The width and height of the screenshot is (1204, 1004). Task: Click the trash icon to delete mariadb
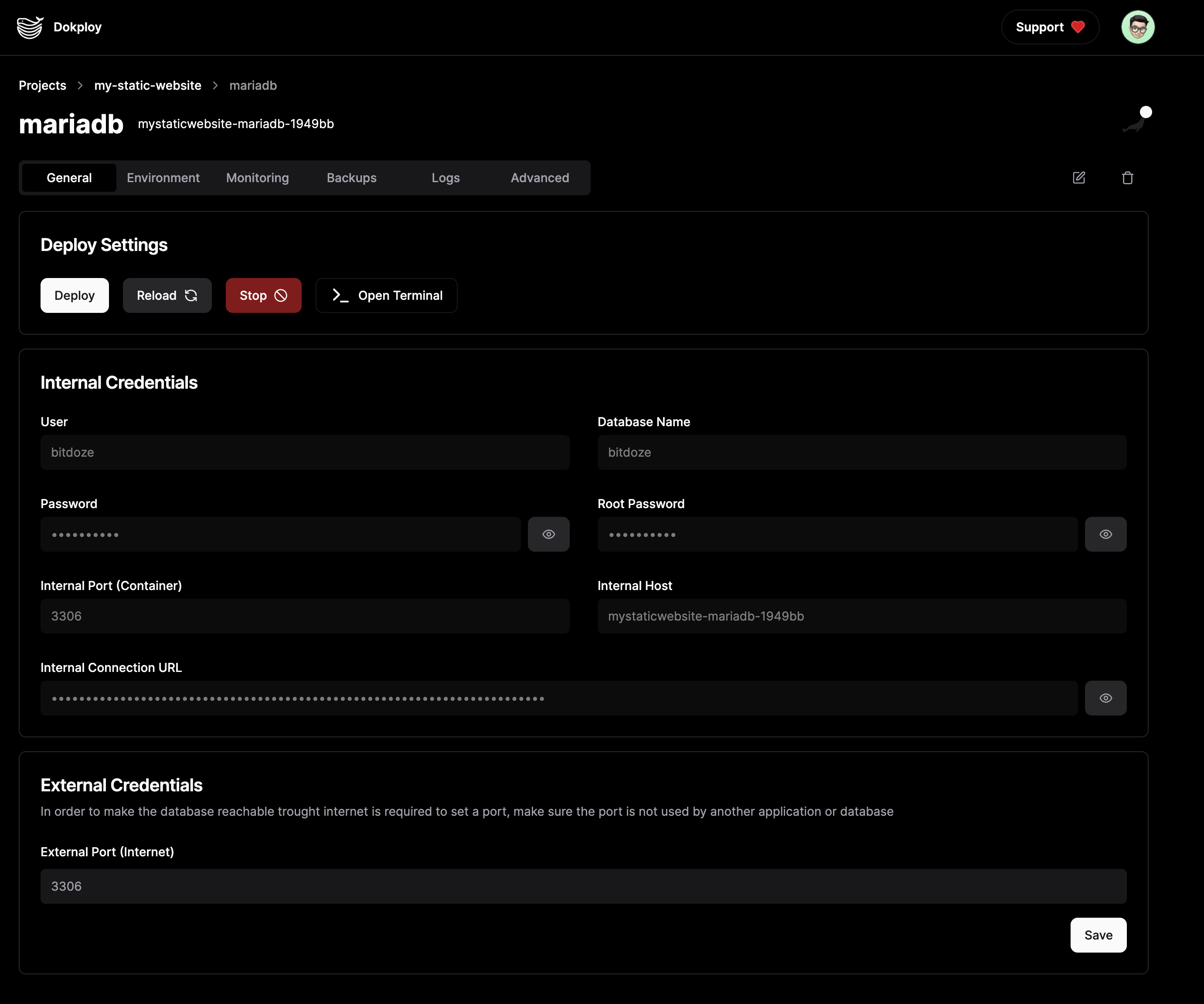click(1127, 178)
